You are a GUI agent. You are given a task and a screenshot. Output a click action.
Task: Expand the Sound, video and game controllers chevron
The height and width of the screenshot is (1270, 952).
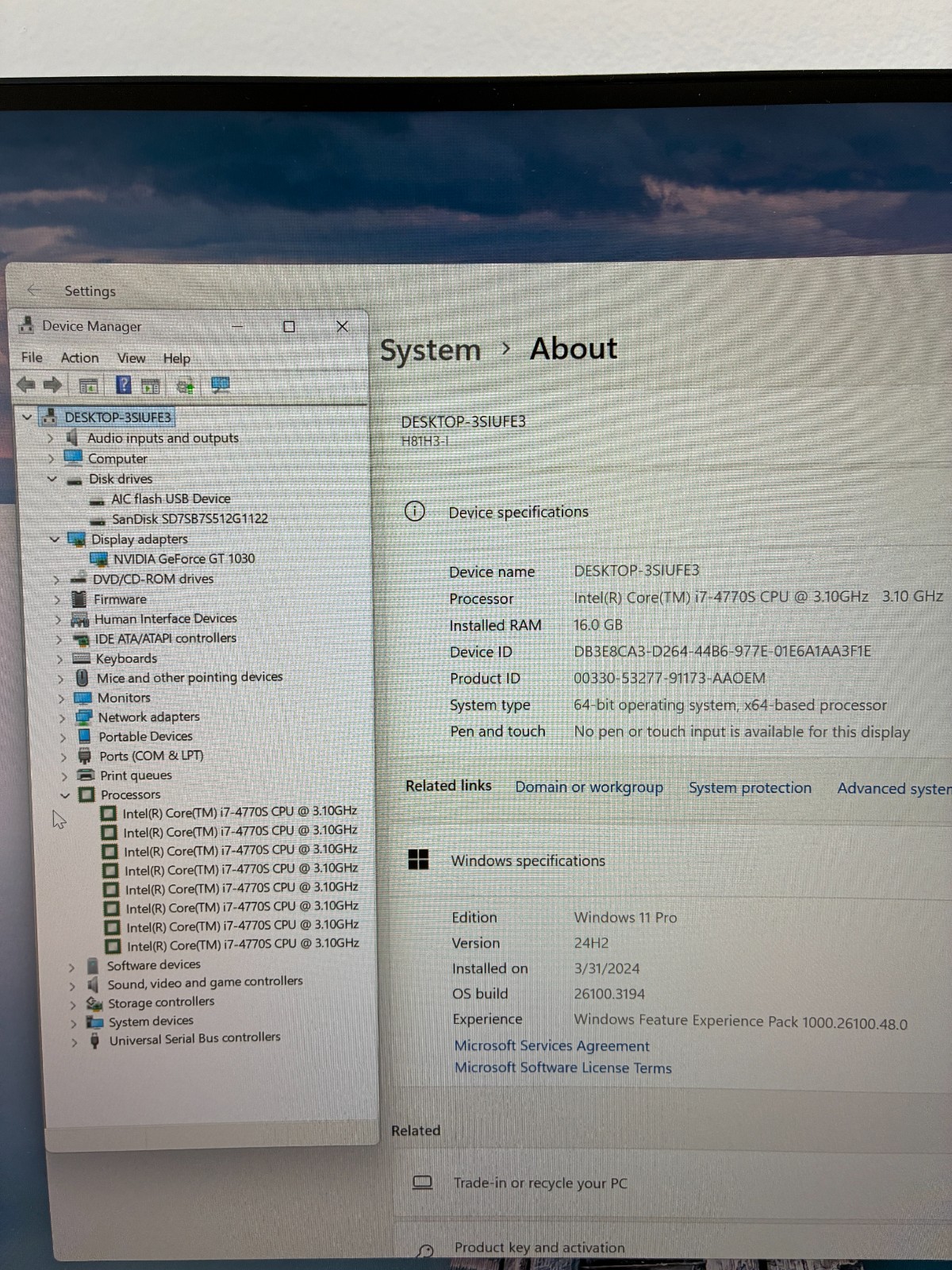click(x=72, y=986)
